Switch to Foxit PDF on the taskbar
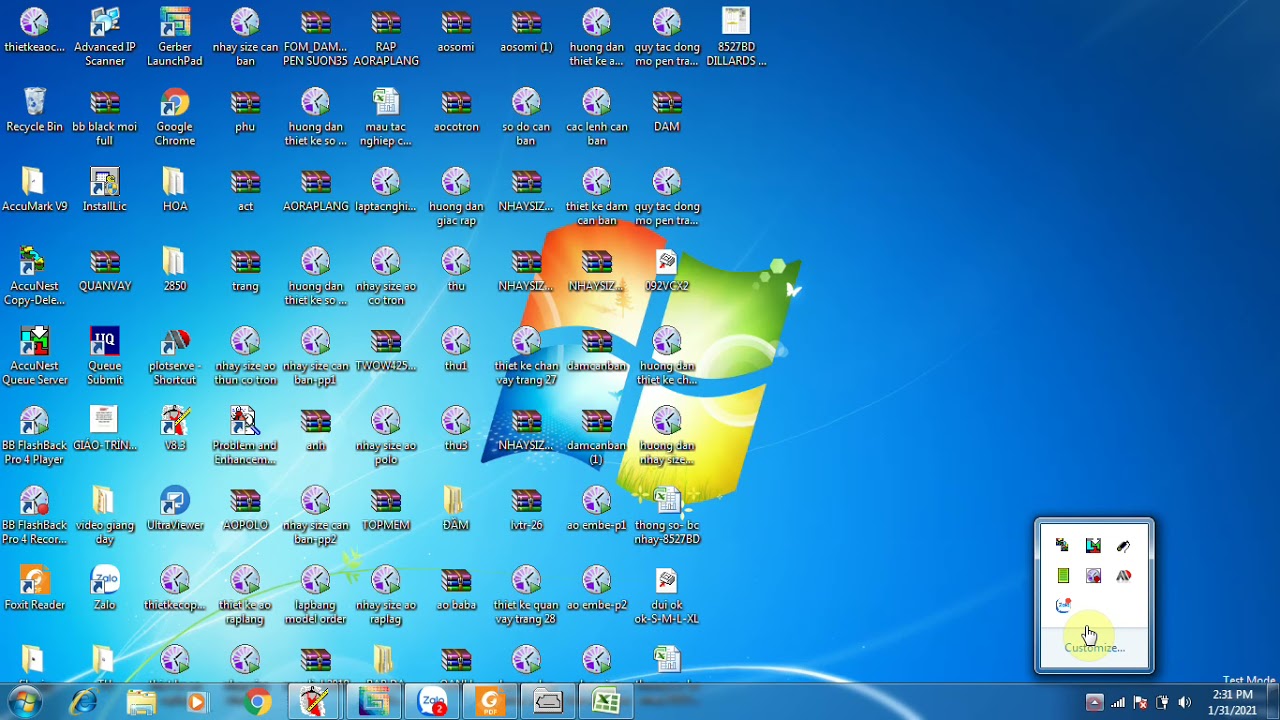The width and height of the screenshot is (1280, 720). [490, 703]
